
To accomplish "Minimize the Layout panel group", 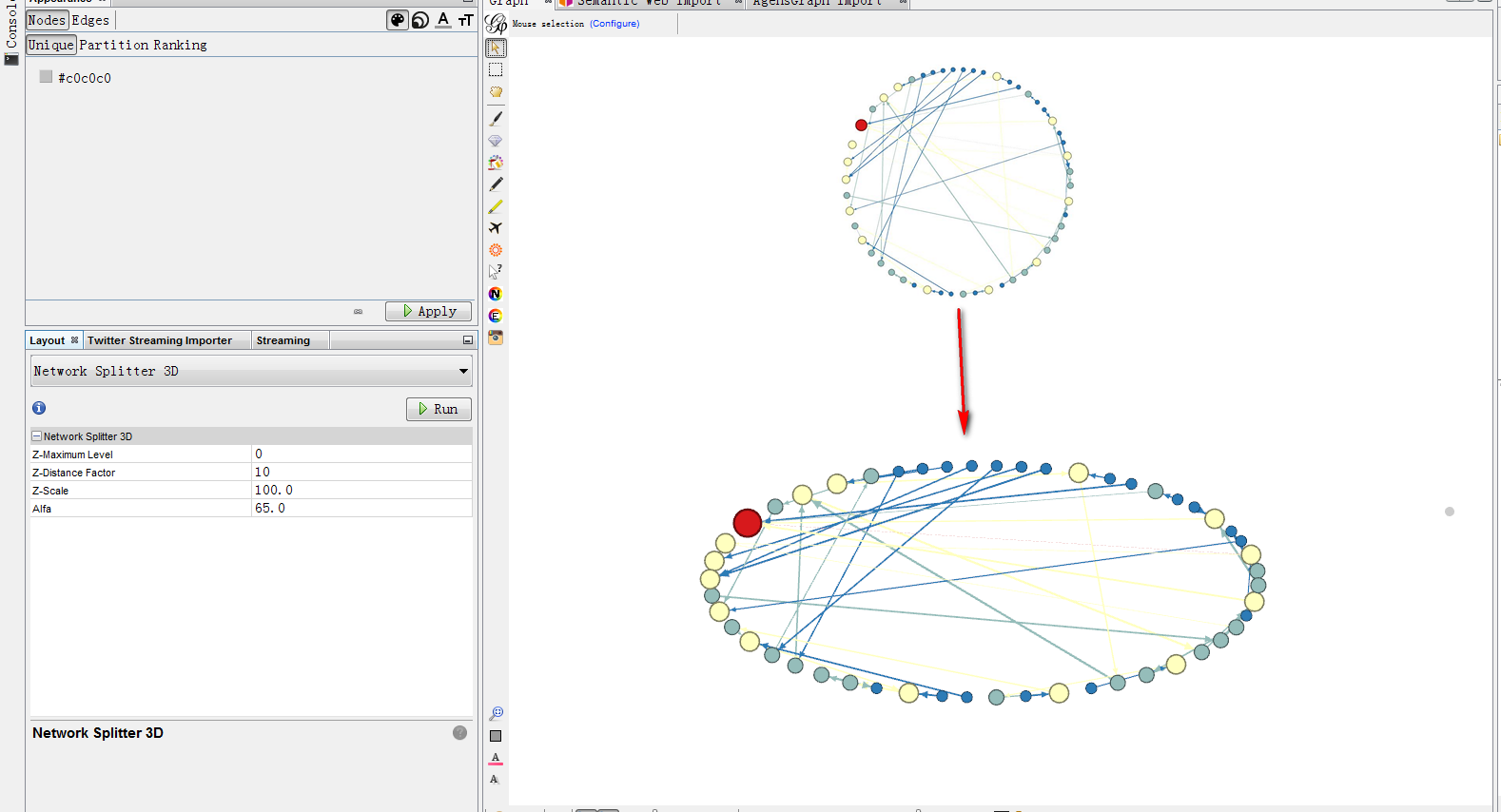I will [x=468, y=340].
